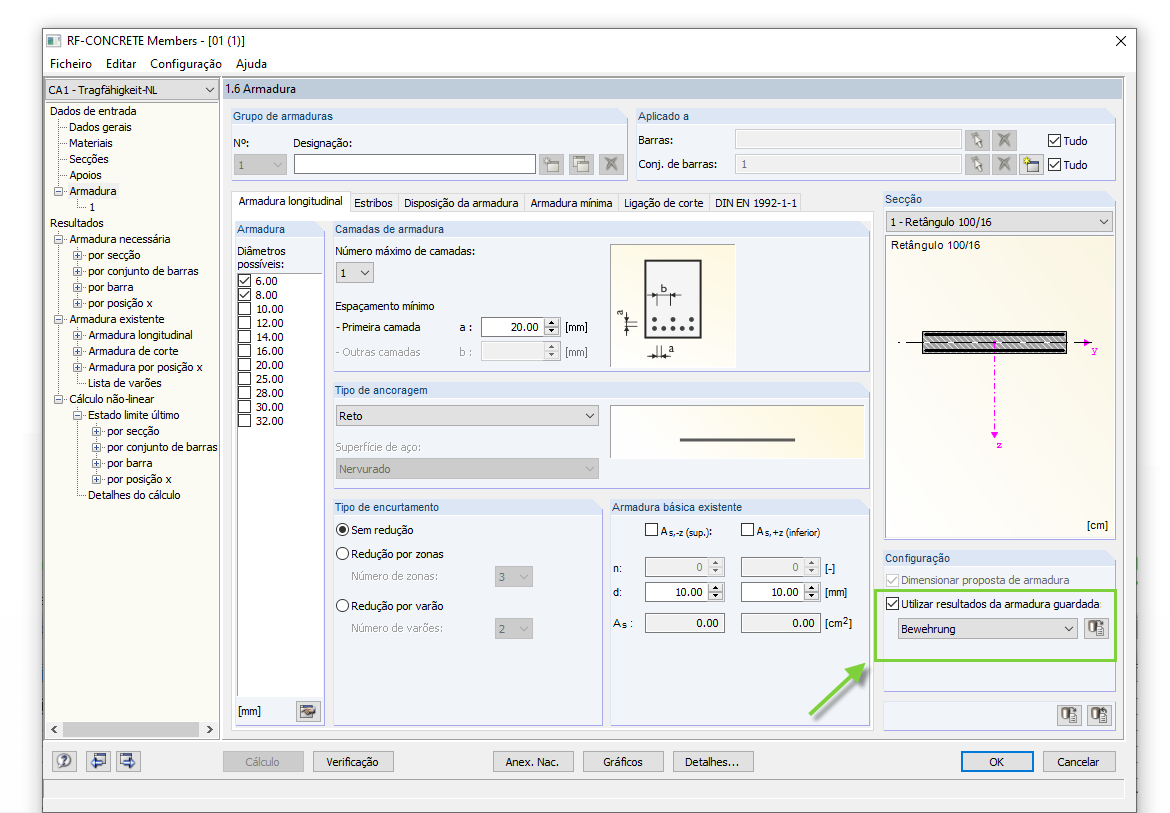Go to next module window icon

128,761
